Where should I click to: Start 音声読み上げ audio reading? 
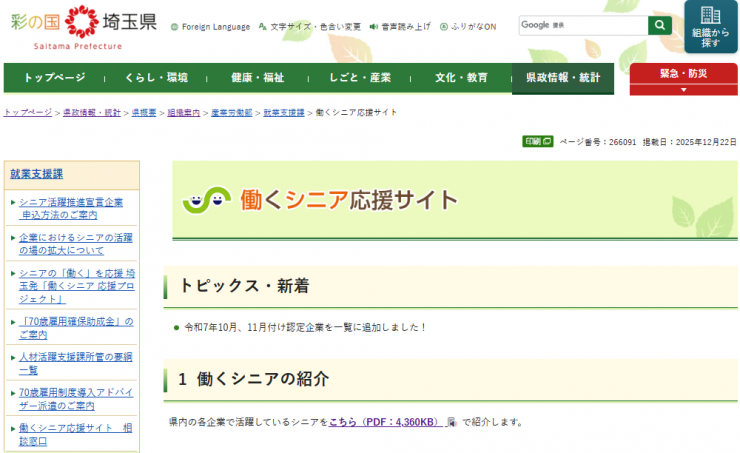click(400, 27)
